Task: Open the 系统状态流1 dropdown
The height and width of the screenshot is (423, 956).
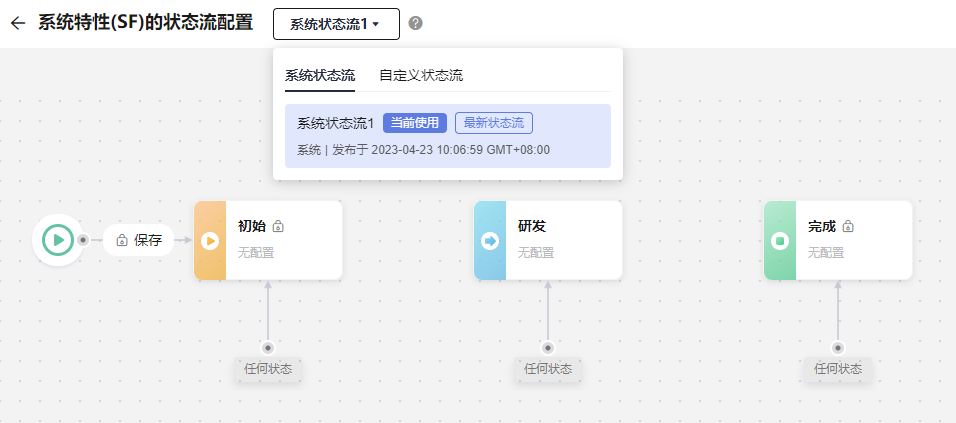Action: (x=336, y=24)
